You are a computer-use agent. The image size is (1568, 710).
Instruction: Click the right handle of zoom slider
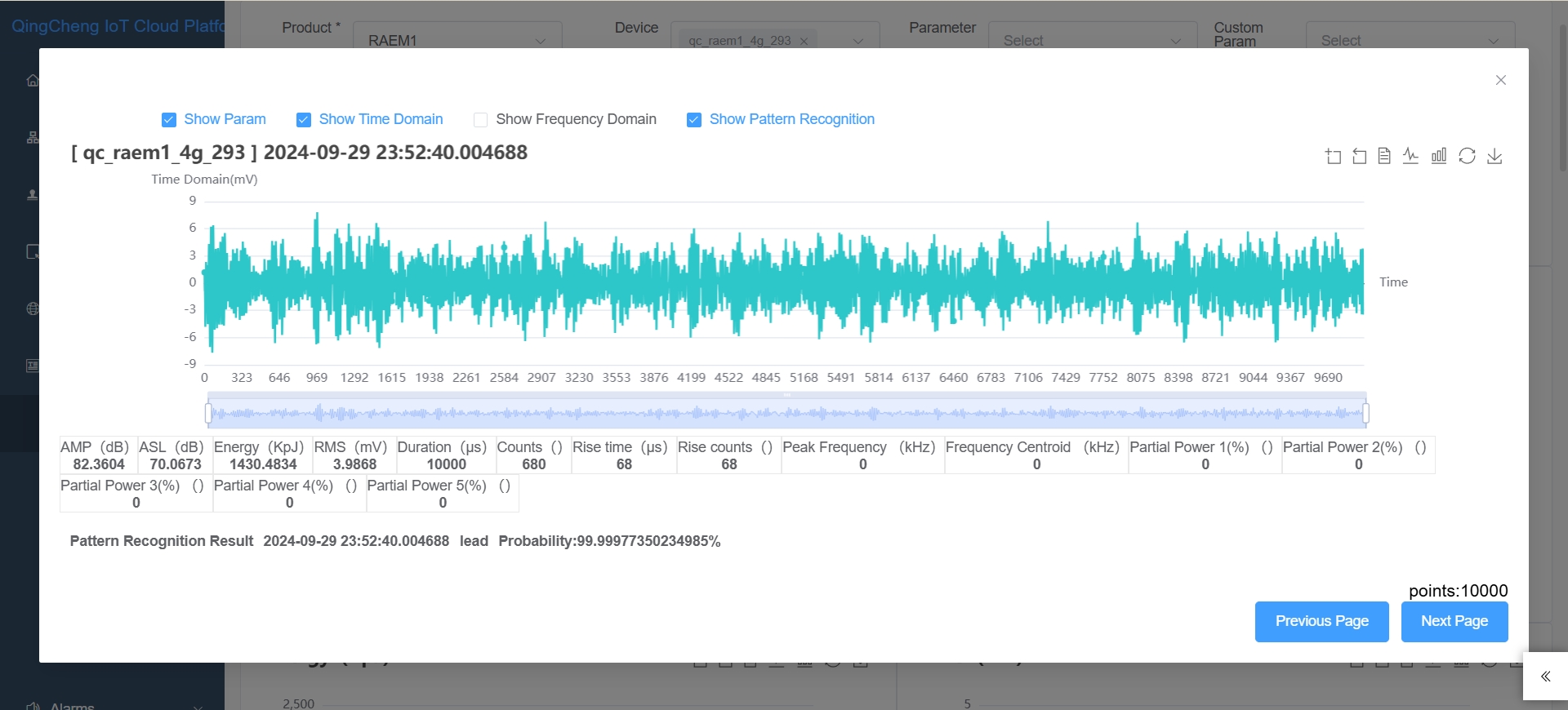(1365, 414)
